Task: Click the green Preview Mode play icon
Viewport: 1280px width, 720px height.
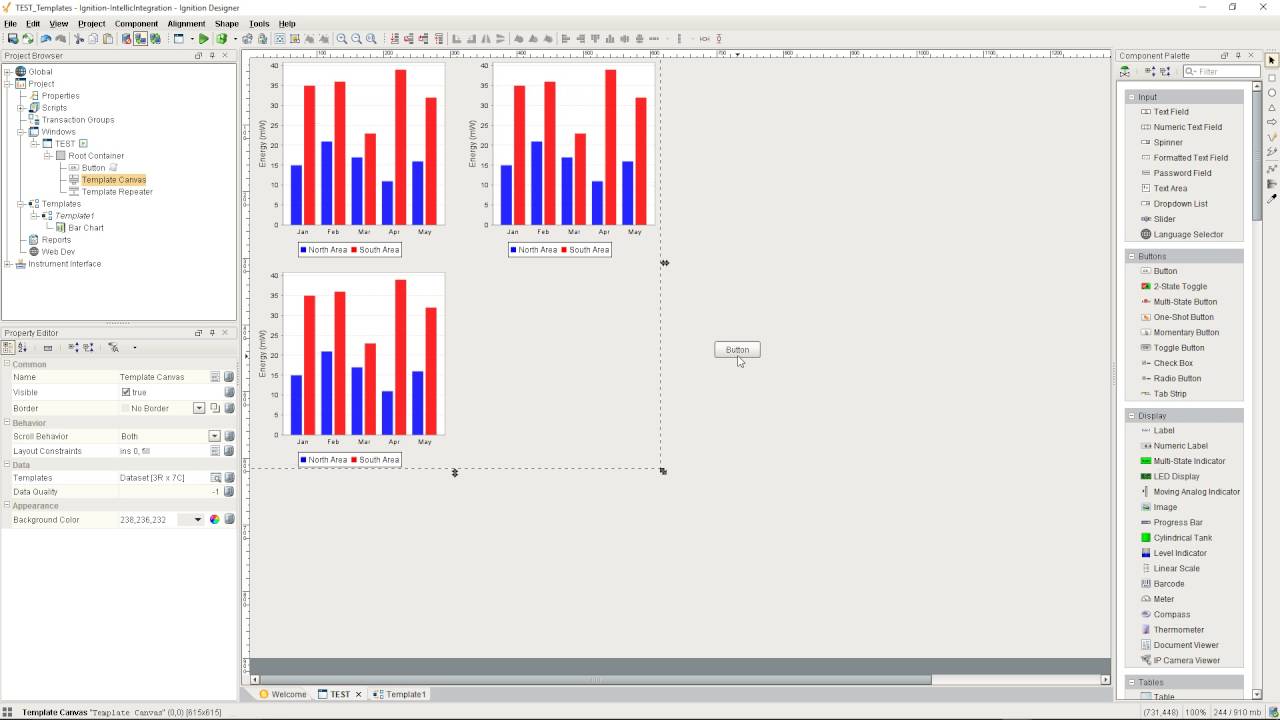Action: (x=203, y=39)
